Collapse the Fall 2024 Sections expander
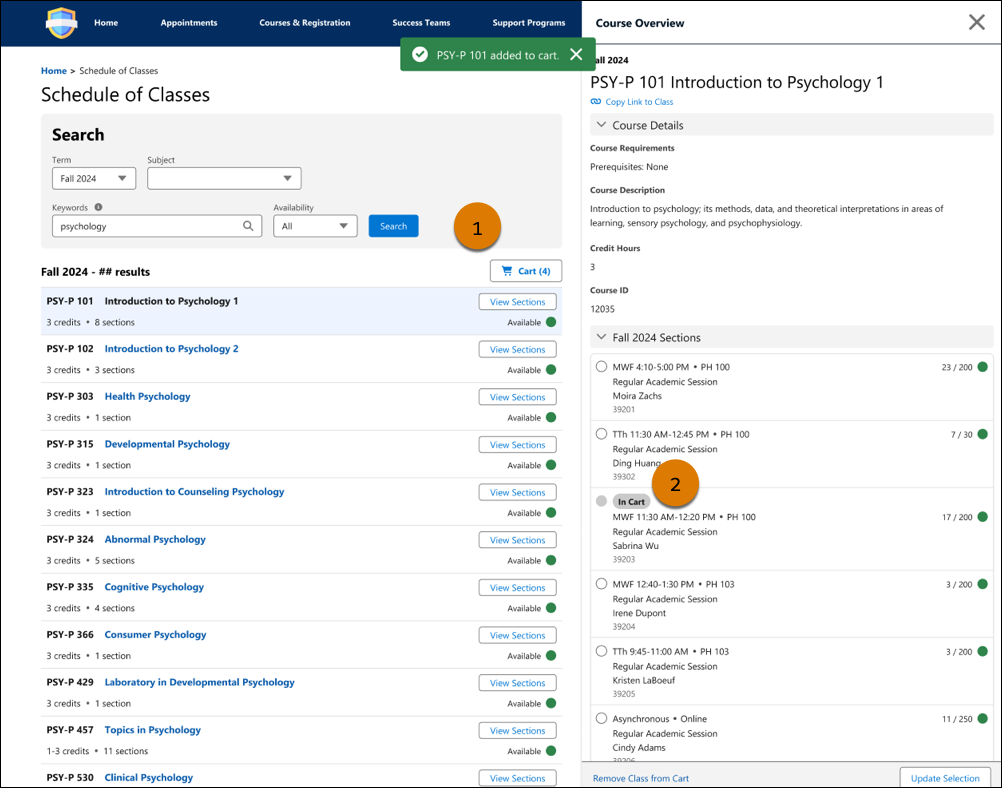This screenshot has height=788, width=1002. (791, 337)
